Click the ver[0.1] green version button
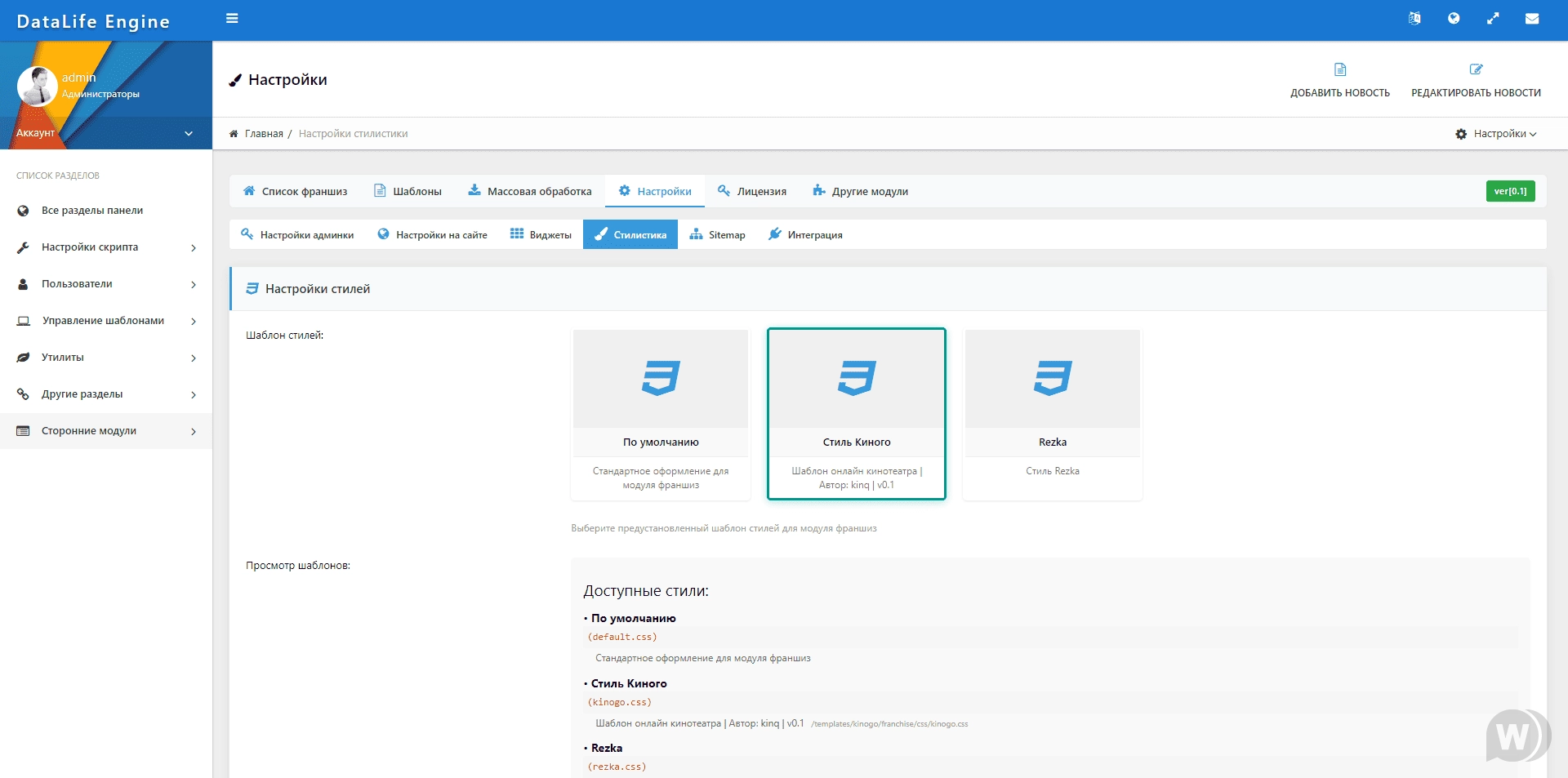This screenshot has height=778, width=1568. (x=1510, y=191)
